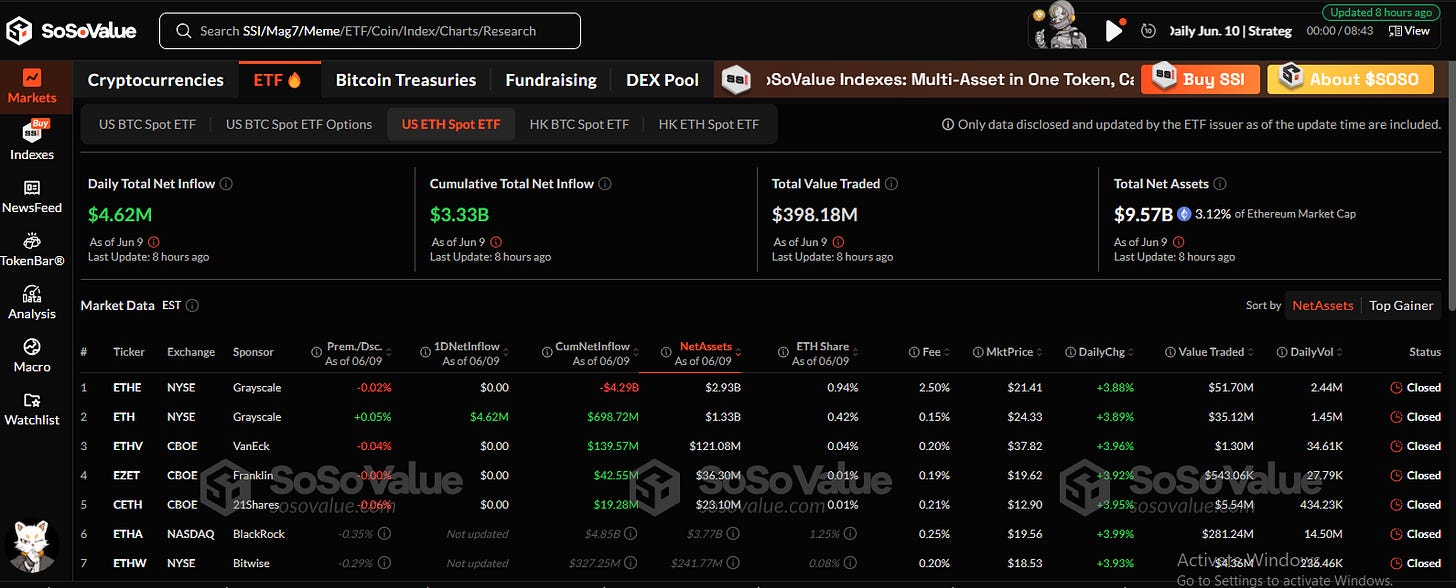Switch to Fundraising tab

[551, 80]
